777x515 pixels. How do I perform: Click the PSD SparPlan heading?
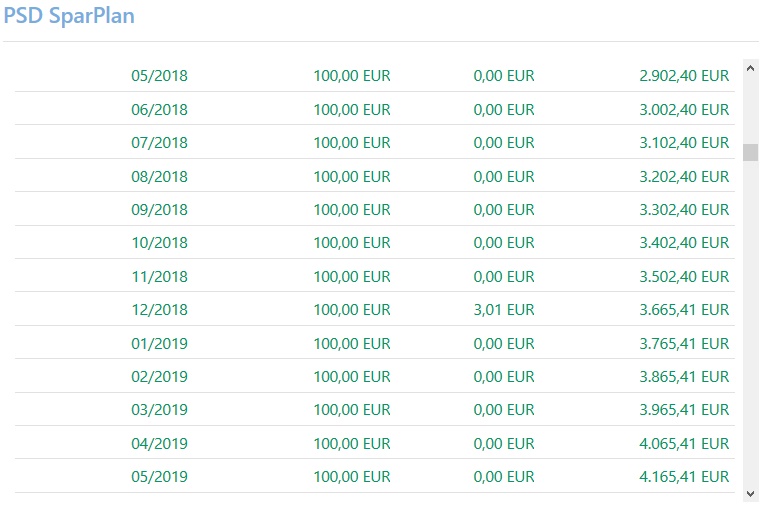click(69, 16)
